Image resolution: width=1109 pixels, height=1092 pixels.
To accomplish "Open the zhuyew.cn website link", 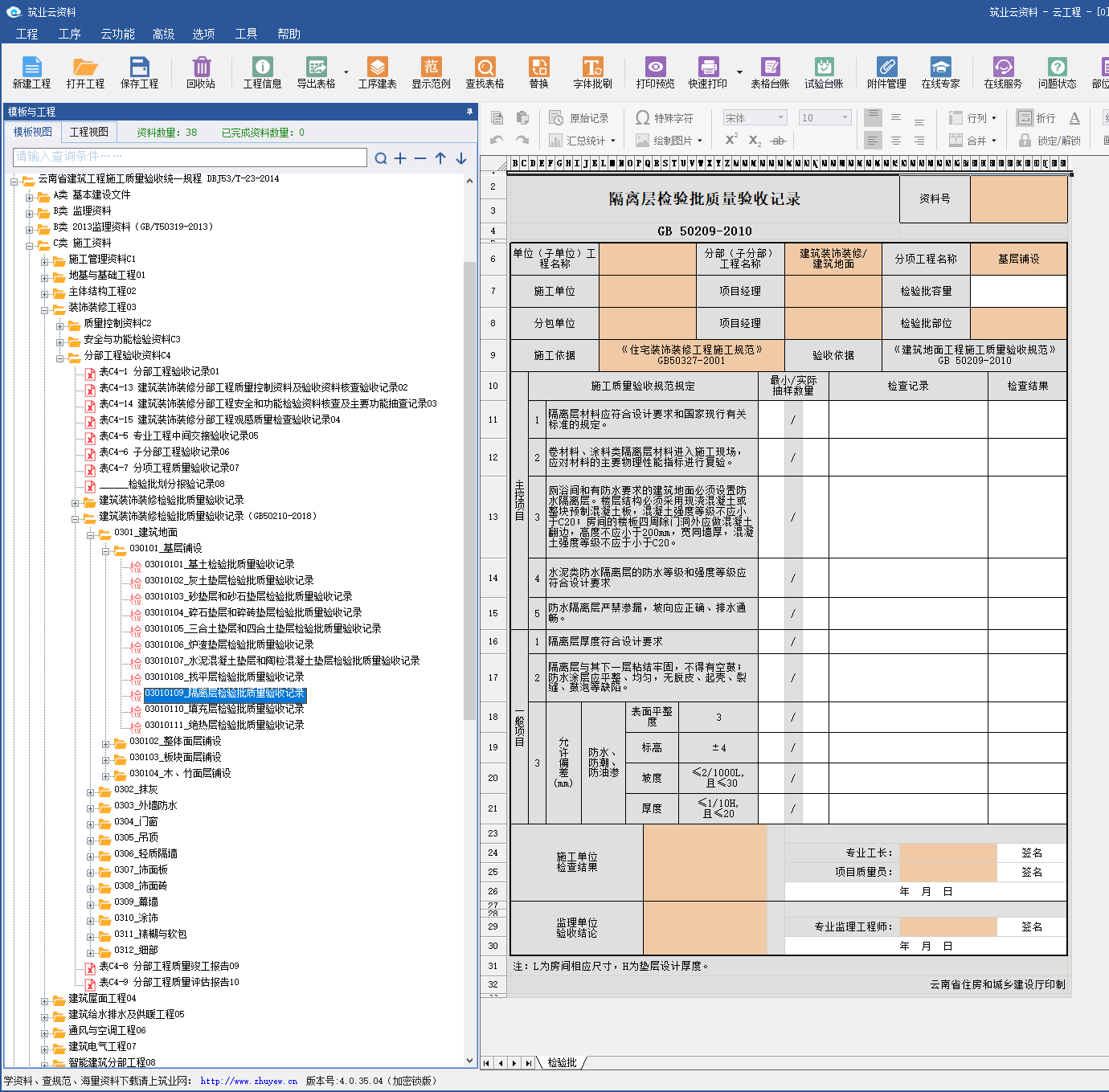I will pos(248,1081).
